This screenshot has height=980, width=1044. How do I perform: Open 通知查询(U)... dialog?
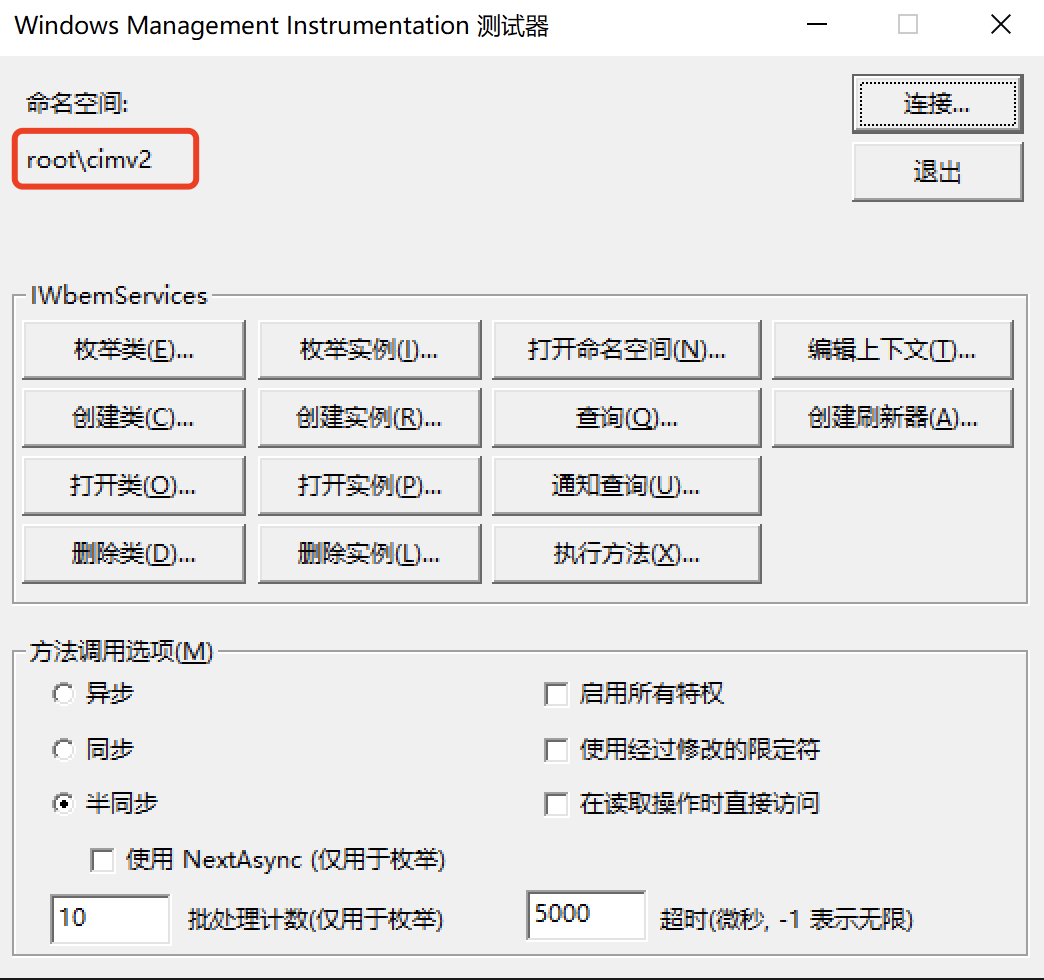pyautogui.click(x=627, y=486)
